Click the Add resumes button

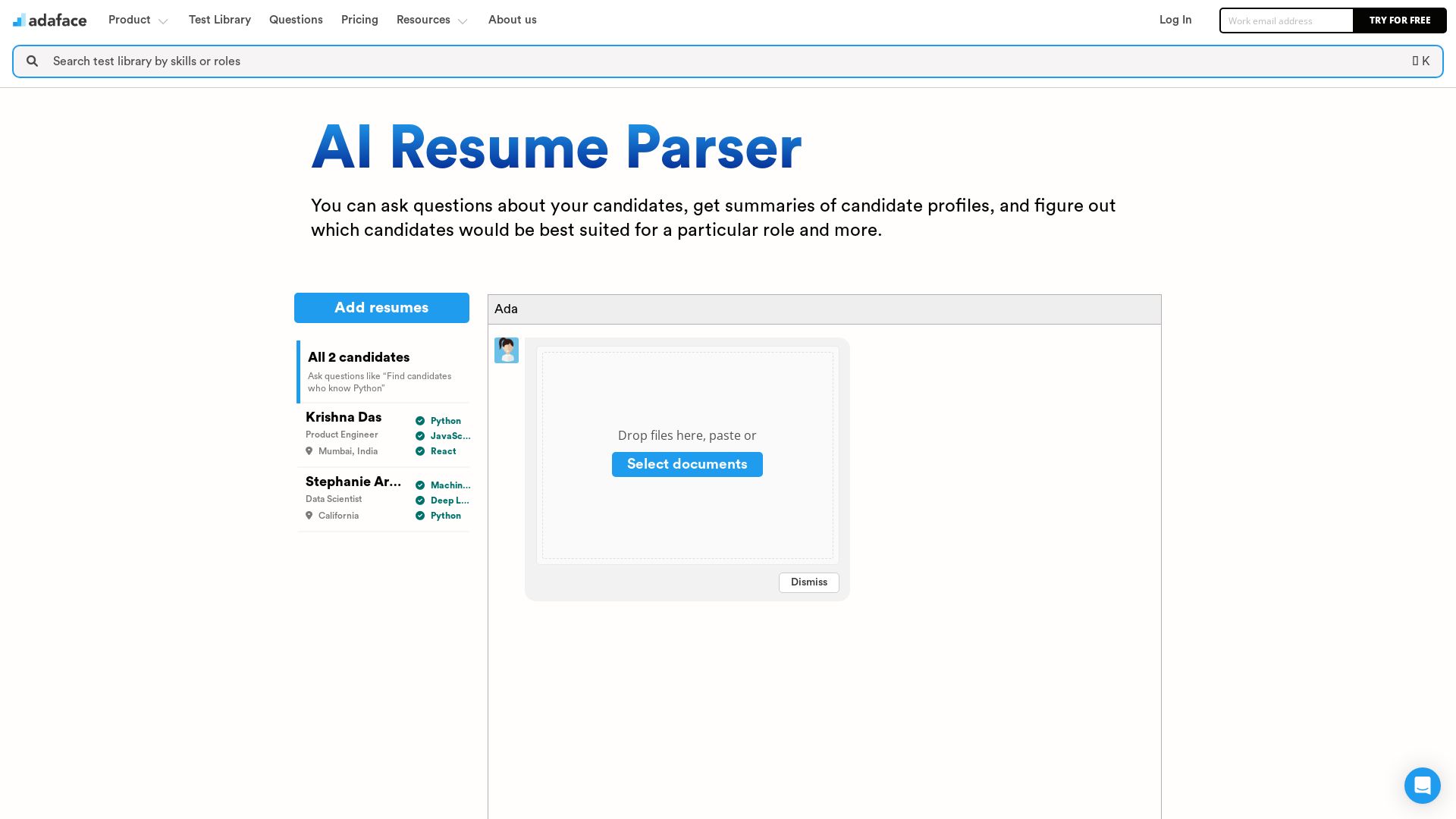pyautogui.click(x=381, y=307)
